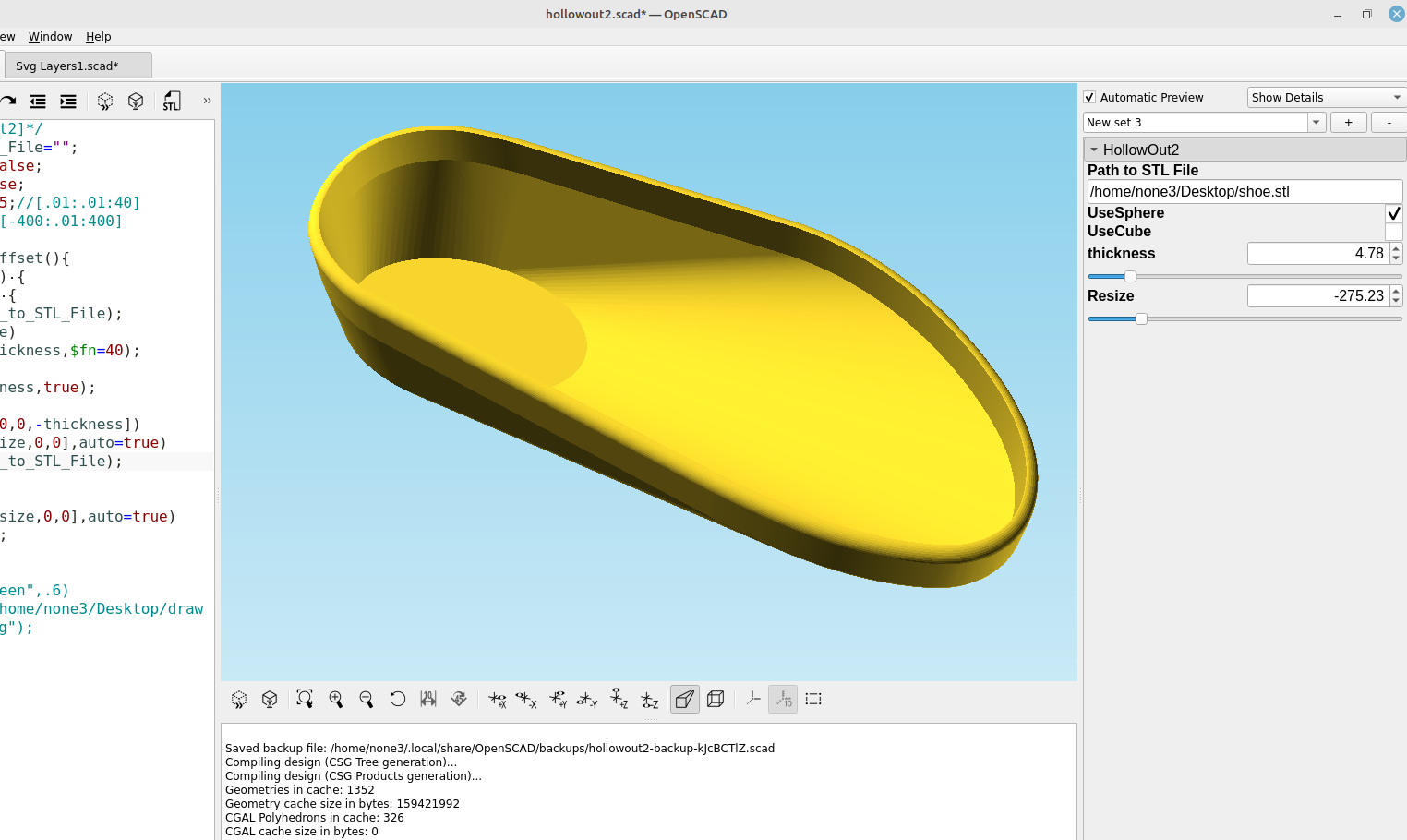Export as STL from editor toolbar
The width and height of the screenshot is (1407, 840).
coord(172,102)
